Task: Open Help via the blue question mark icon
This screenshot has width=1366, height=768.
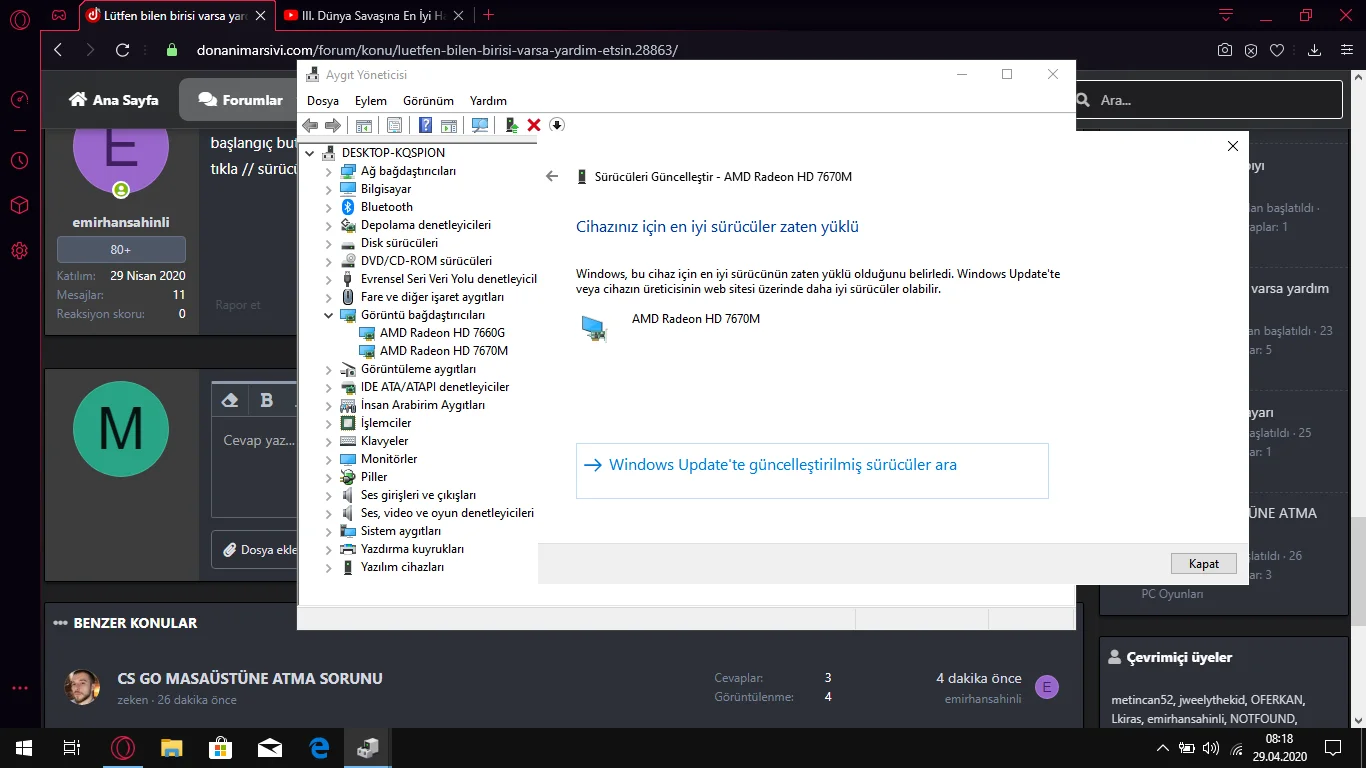Action: (x=425, y=125)
